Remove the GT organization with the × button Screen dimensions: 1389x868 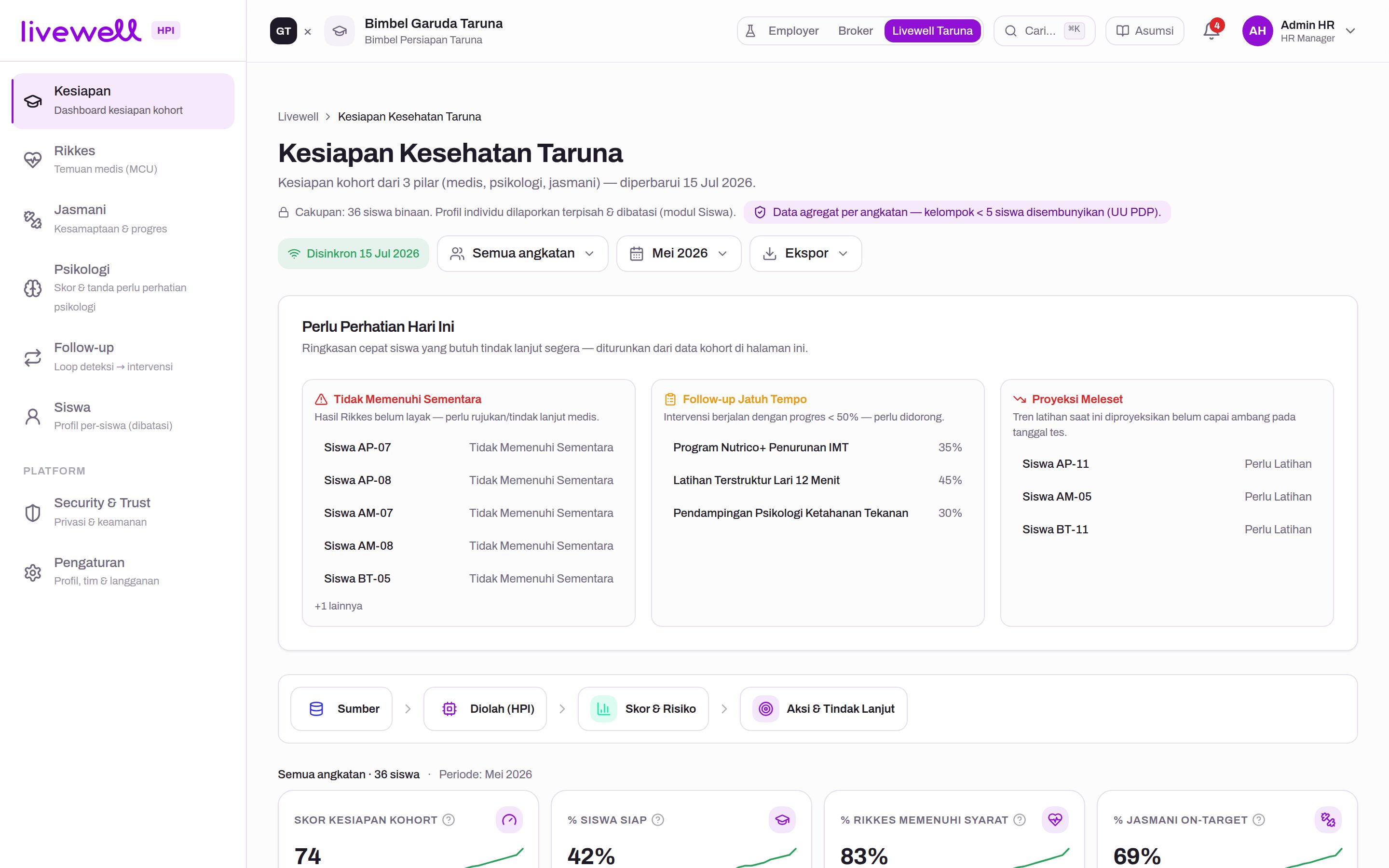[308, 31]
